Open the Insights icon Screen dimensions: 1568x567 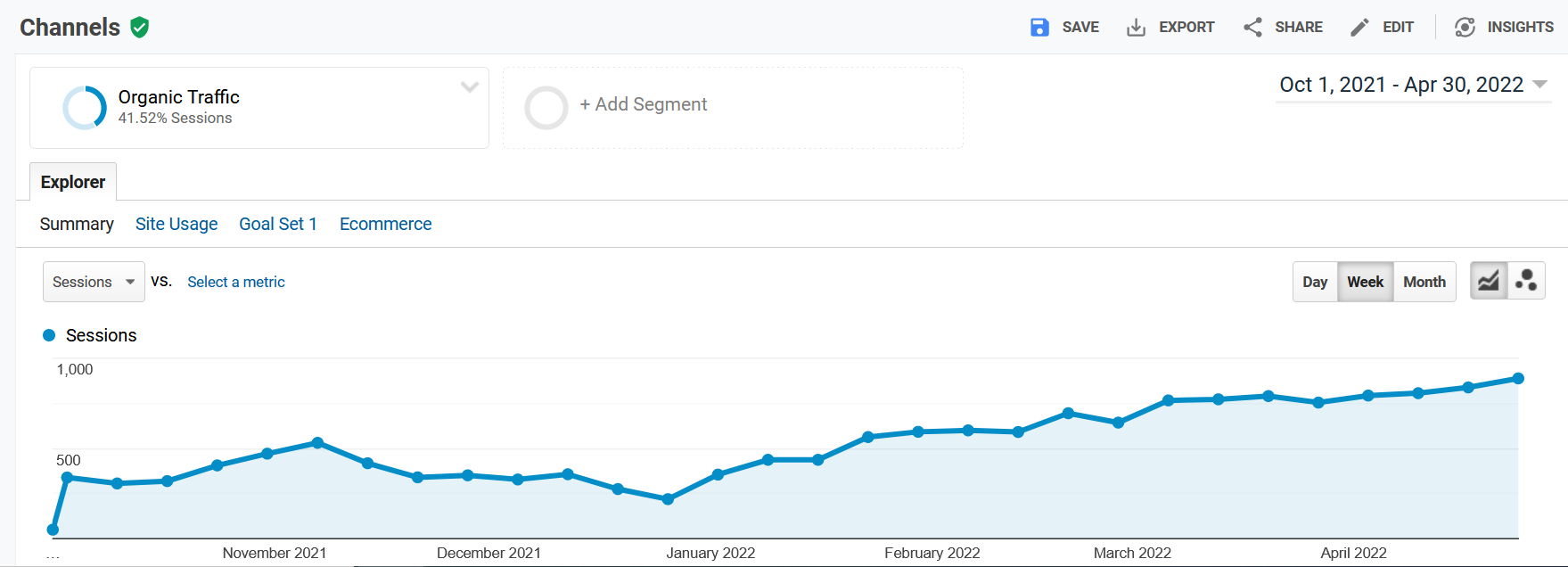point(1465,28)
